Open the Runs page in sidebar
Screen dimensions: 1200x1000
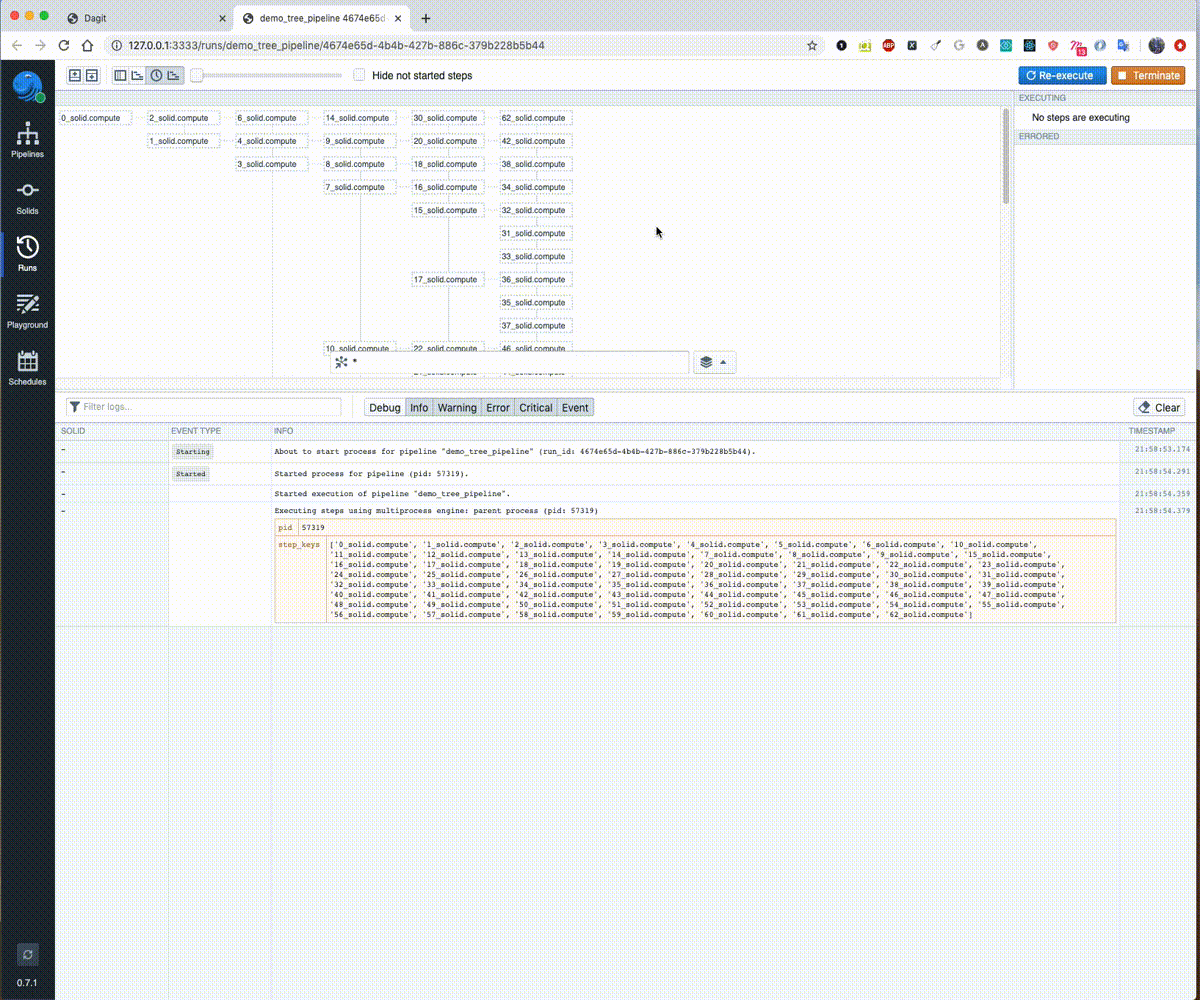tap(27, 254)
